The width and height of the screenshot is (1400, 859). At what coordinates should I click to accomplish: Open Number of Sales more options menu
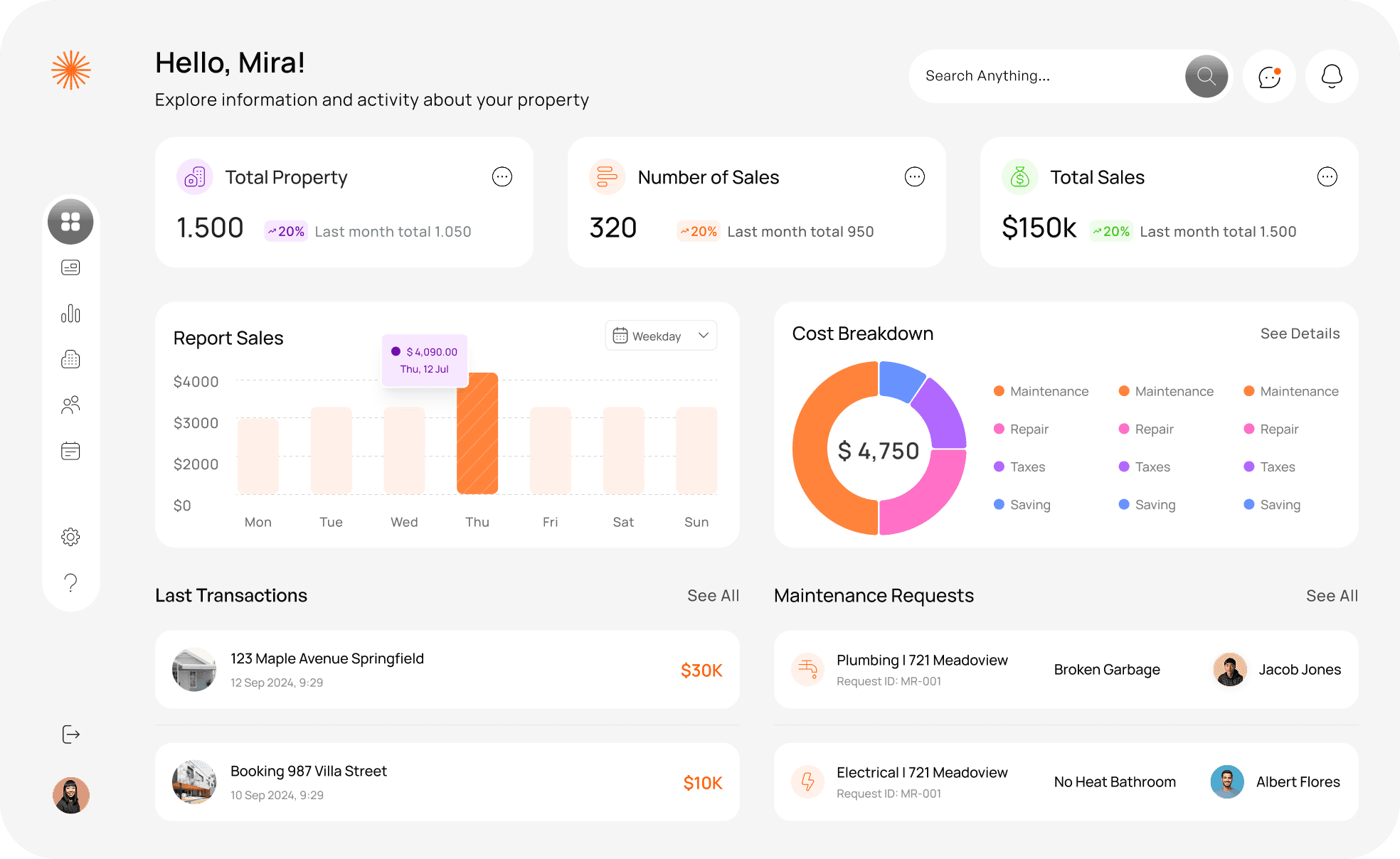[x=914, y=176]
